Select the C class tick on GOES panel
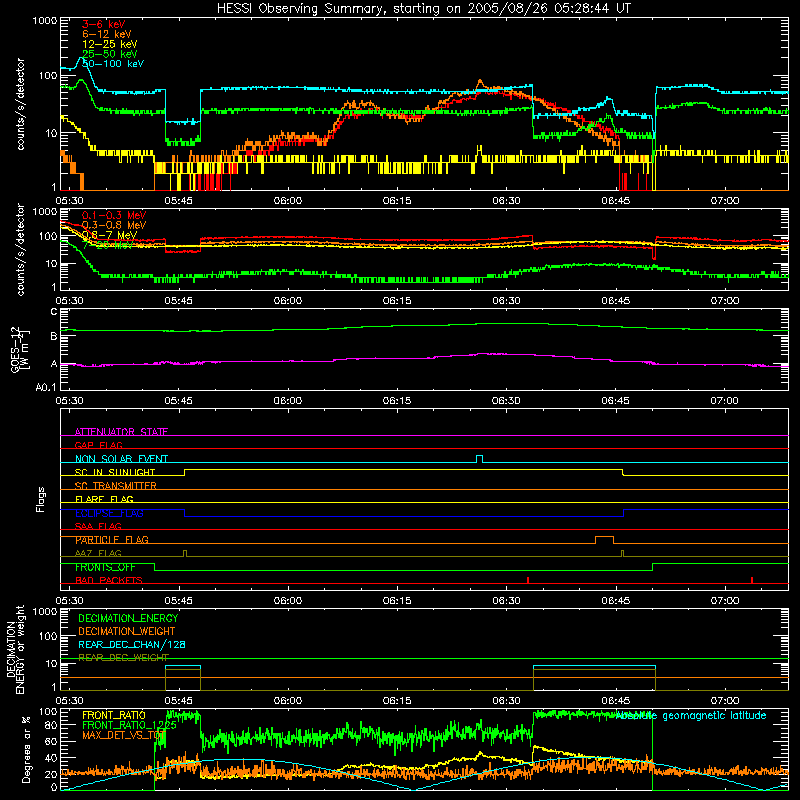 pos(54,312)
